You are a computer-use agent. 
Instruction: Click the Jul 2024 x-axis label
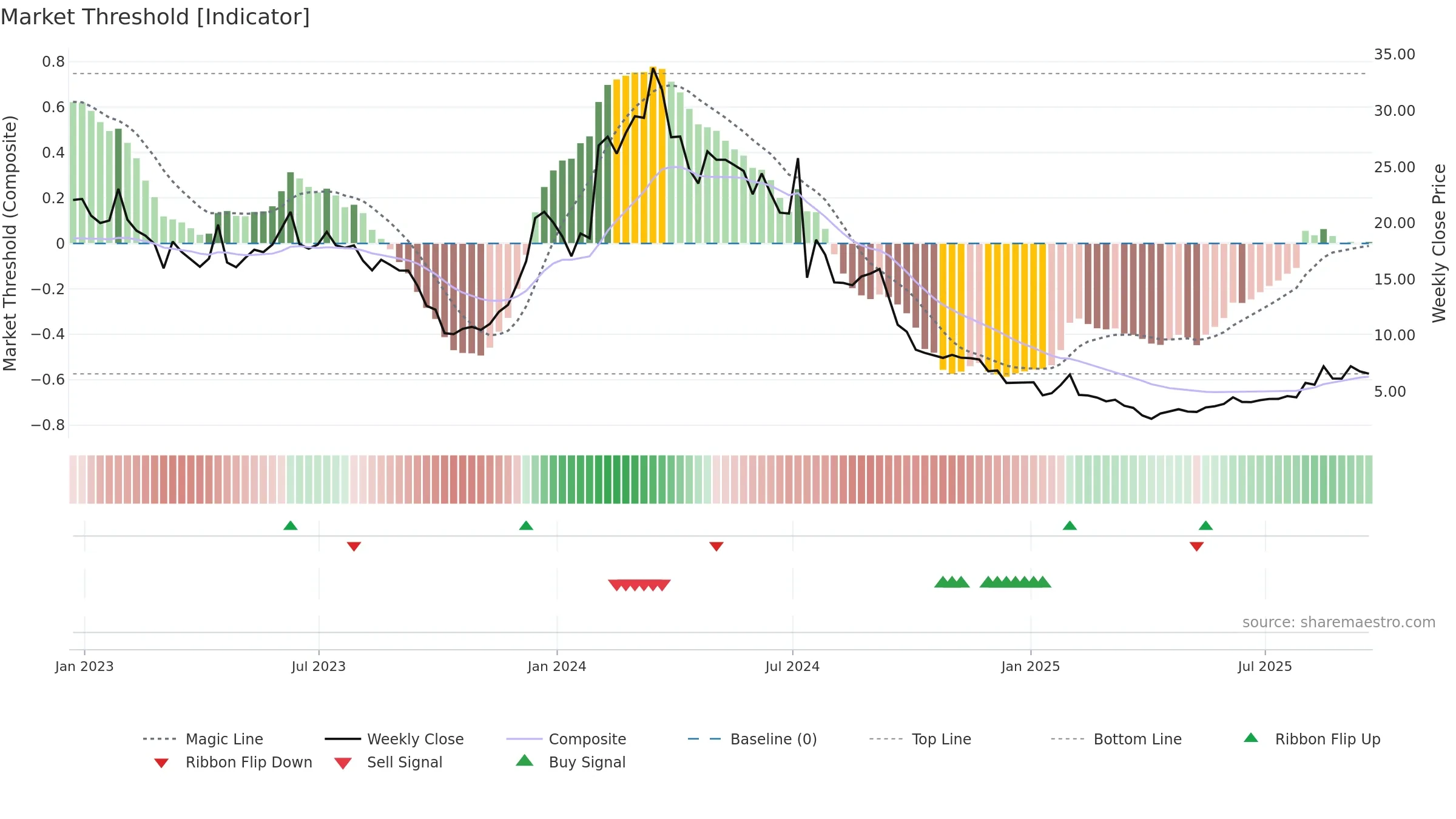792,666
